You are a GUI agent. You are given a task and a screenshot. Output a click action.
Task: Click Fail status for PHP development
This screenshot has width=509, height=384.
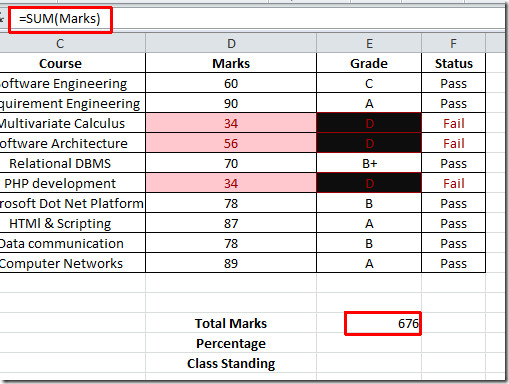tap(453, 183)
